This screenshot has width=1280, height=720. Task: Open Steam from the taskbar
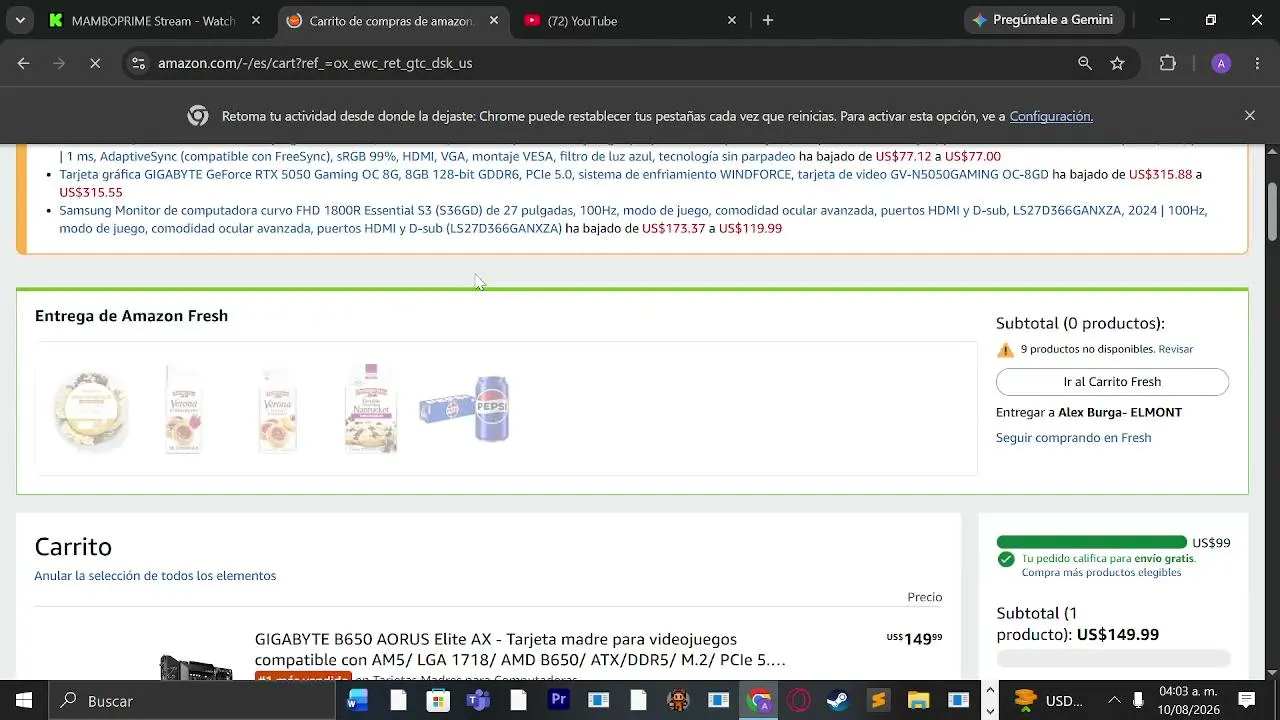838,701
